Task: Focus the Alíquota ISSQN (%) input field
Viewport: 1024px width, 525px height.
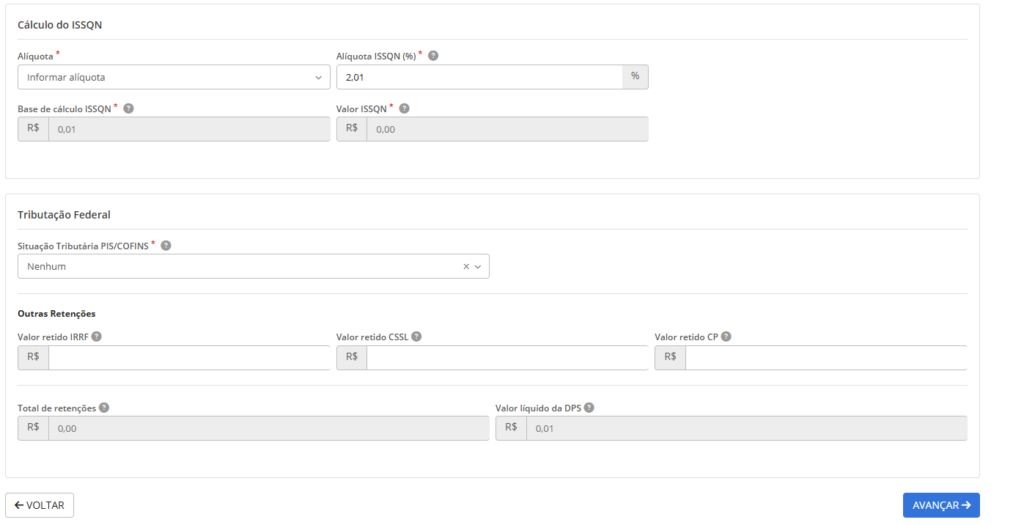Action: pos(479,77)
